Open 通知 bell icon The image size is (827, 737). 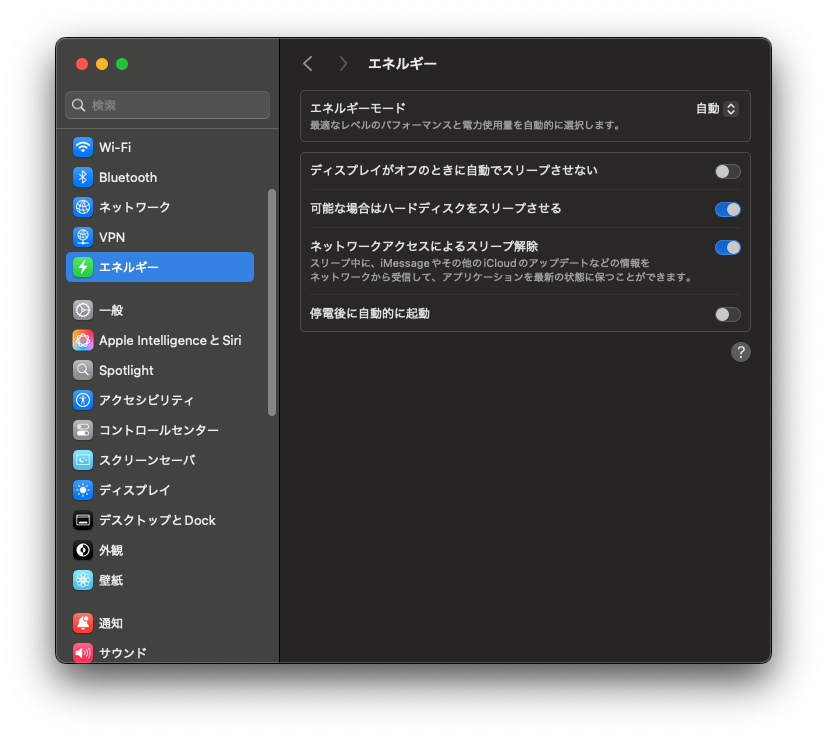(x=83, y=623)
